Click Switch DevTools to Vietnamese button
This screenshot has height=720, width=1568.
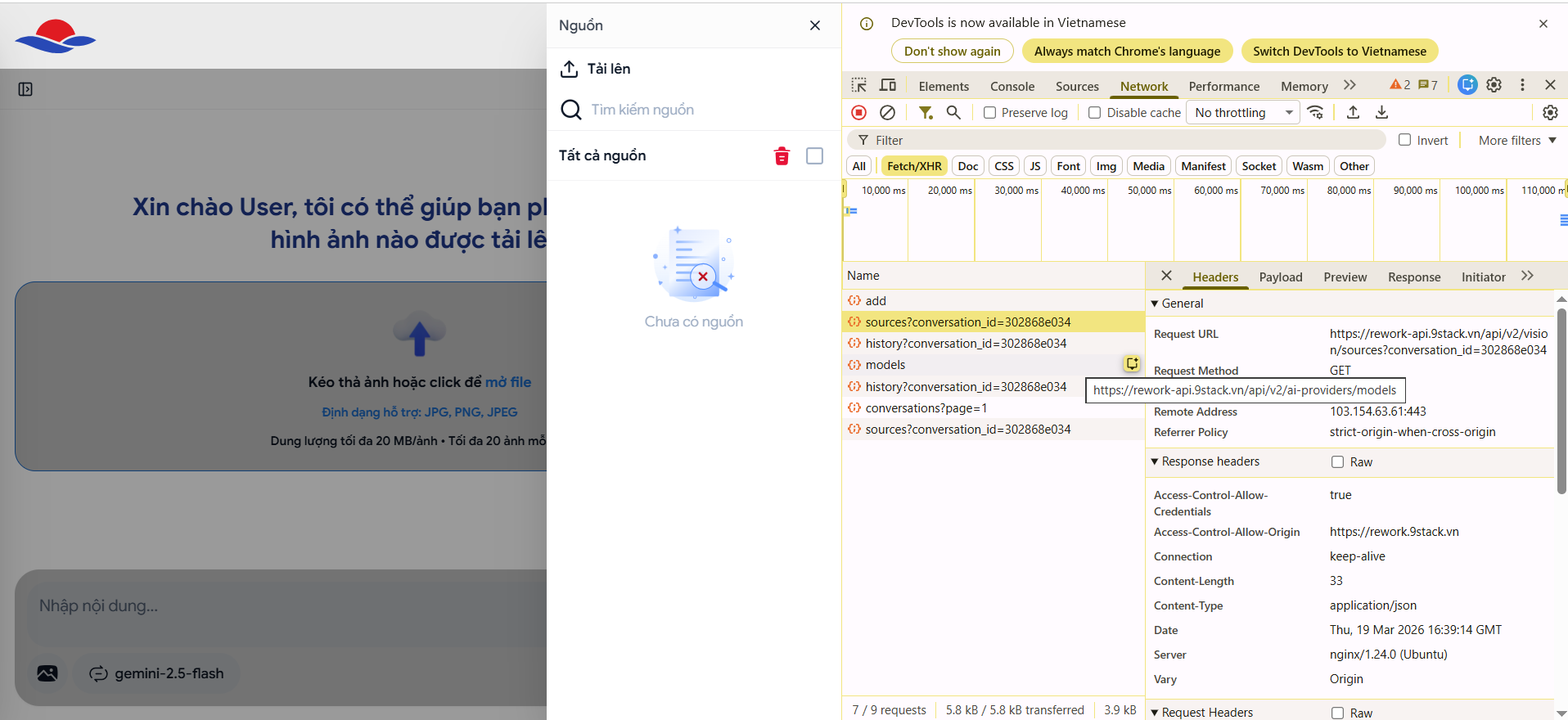[x=1339, y=52]
